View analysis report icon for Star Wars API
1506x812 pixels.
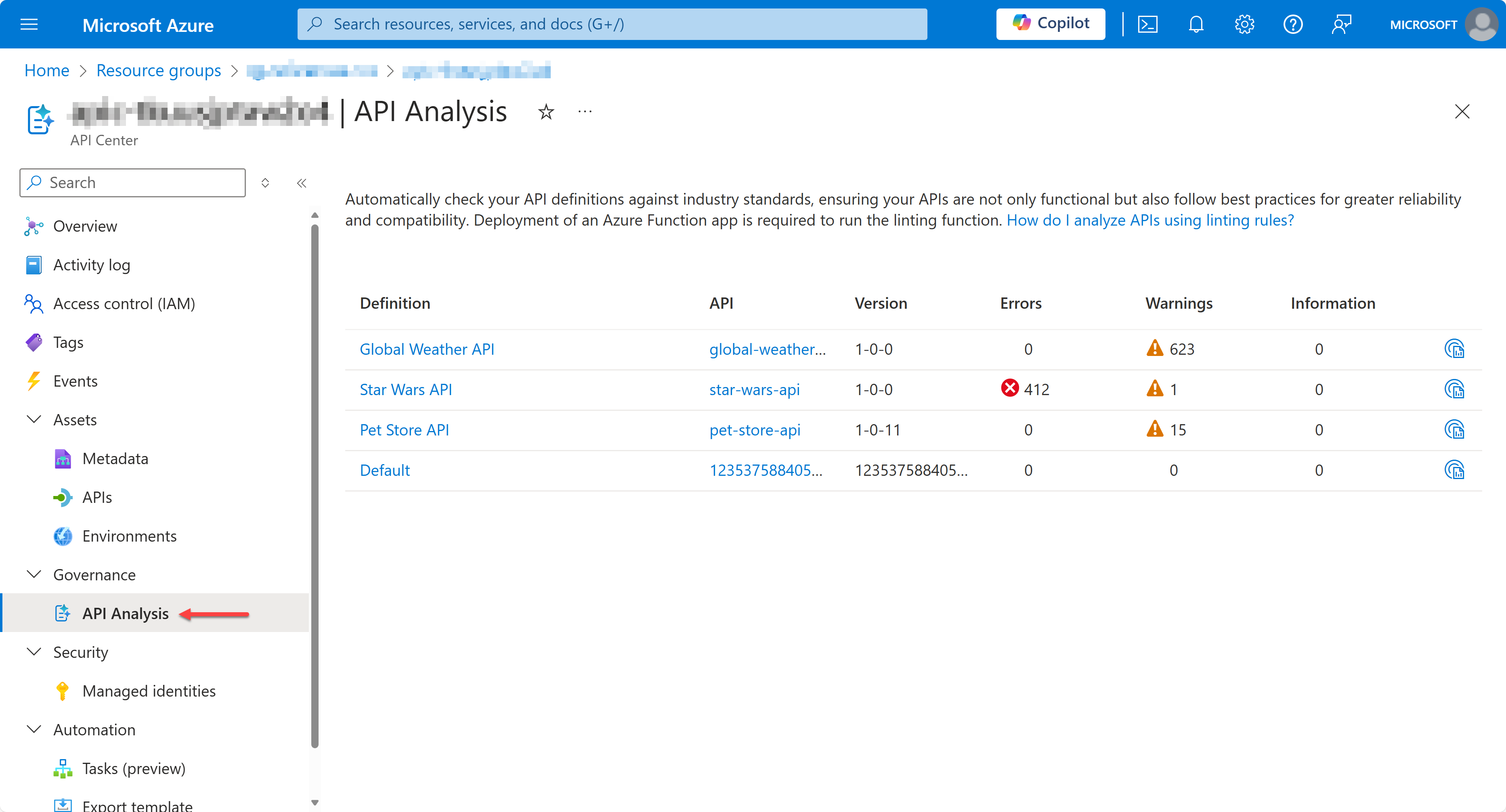[1454, 389]
